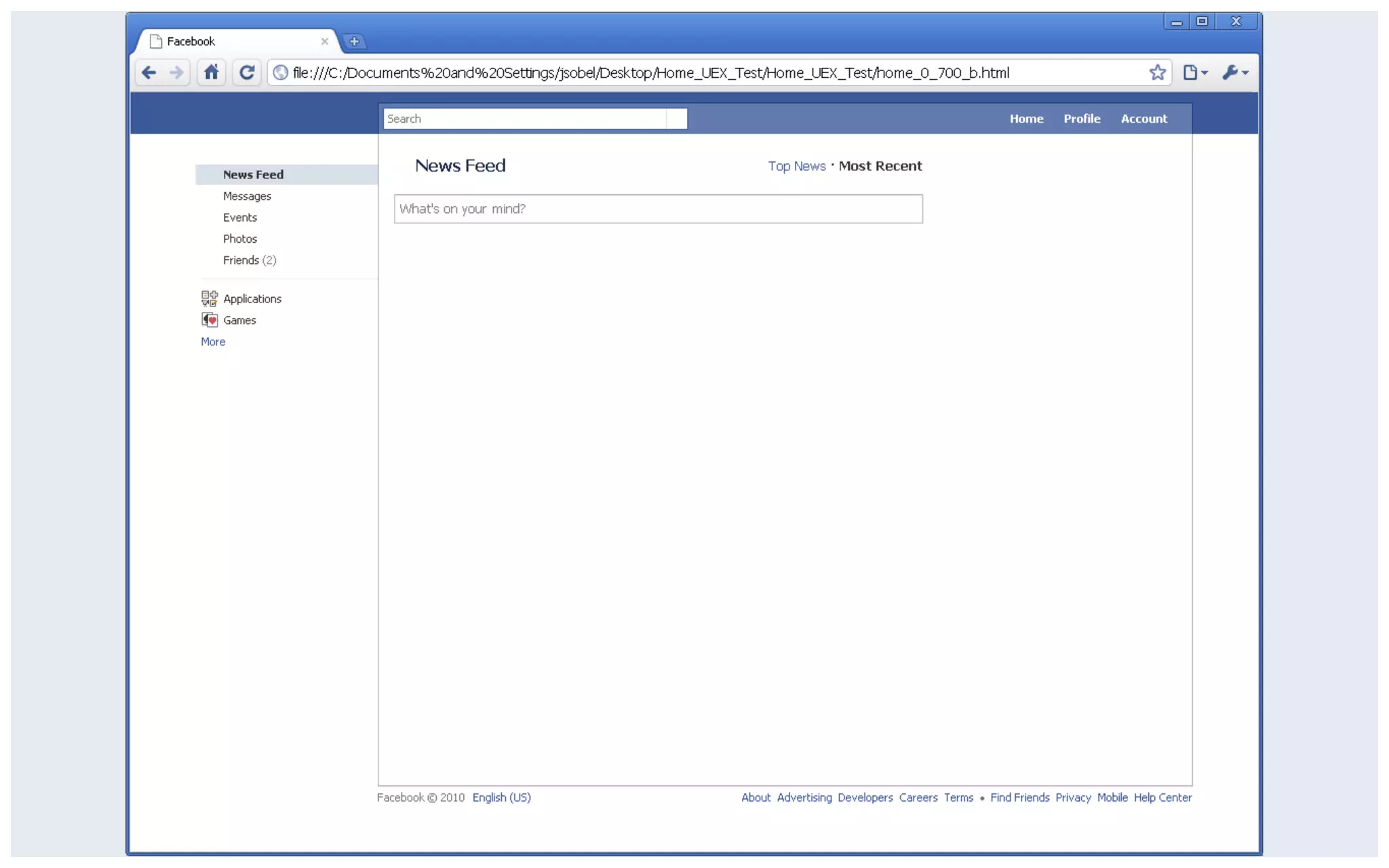This screenshot has width=1389, height=868.
Task: Select Most Recent feed view
Action: 880,166
